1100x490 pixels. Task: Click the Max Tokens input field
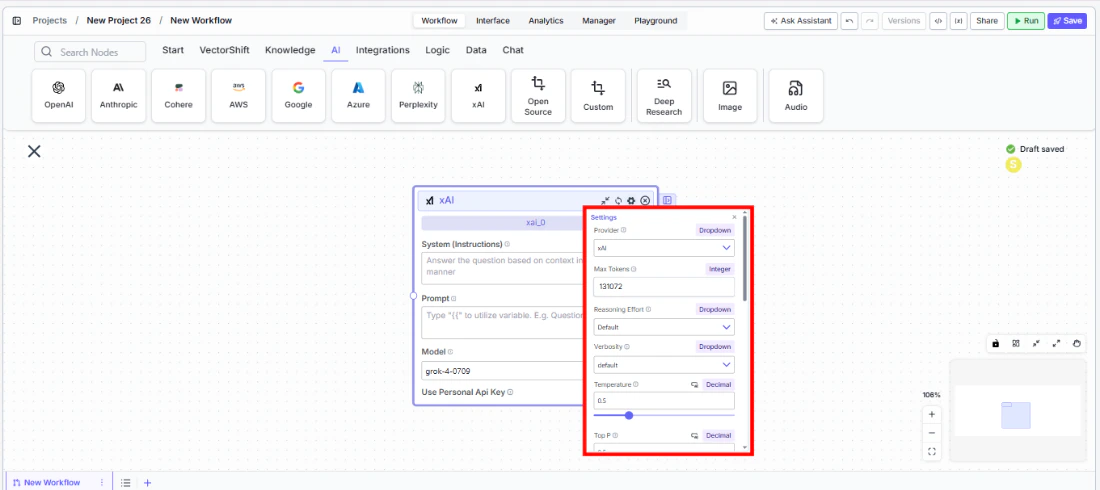coord(664,286)
